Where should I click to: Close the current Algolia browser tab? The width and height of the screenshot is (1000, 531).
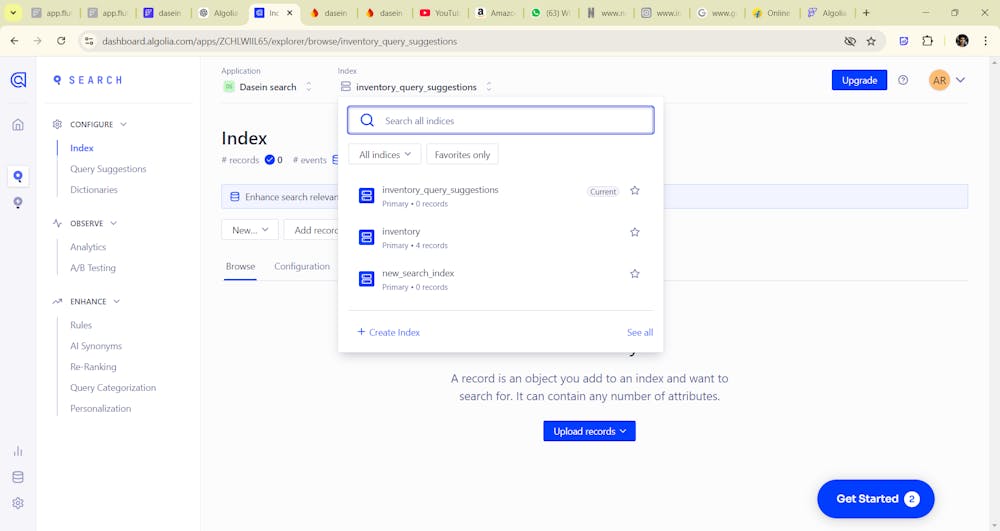click(x=290, y=13)
